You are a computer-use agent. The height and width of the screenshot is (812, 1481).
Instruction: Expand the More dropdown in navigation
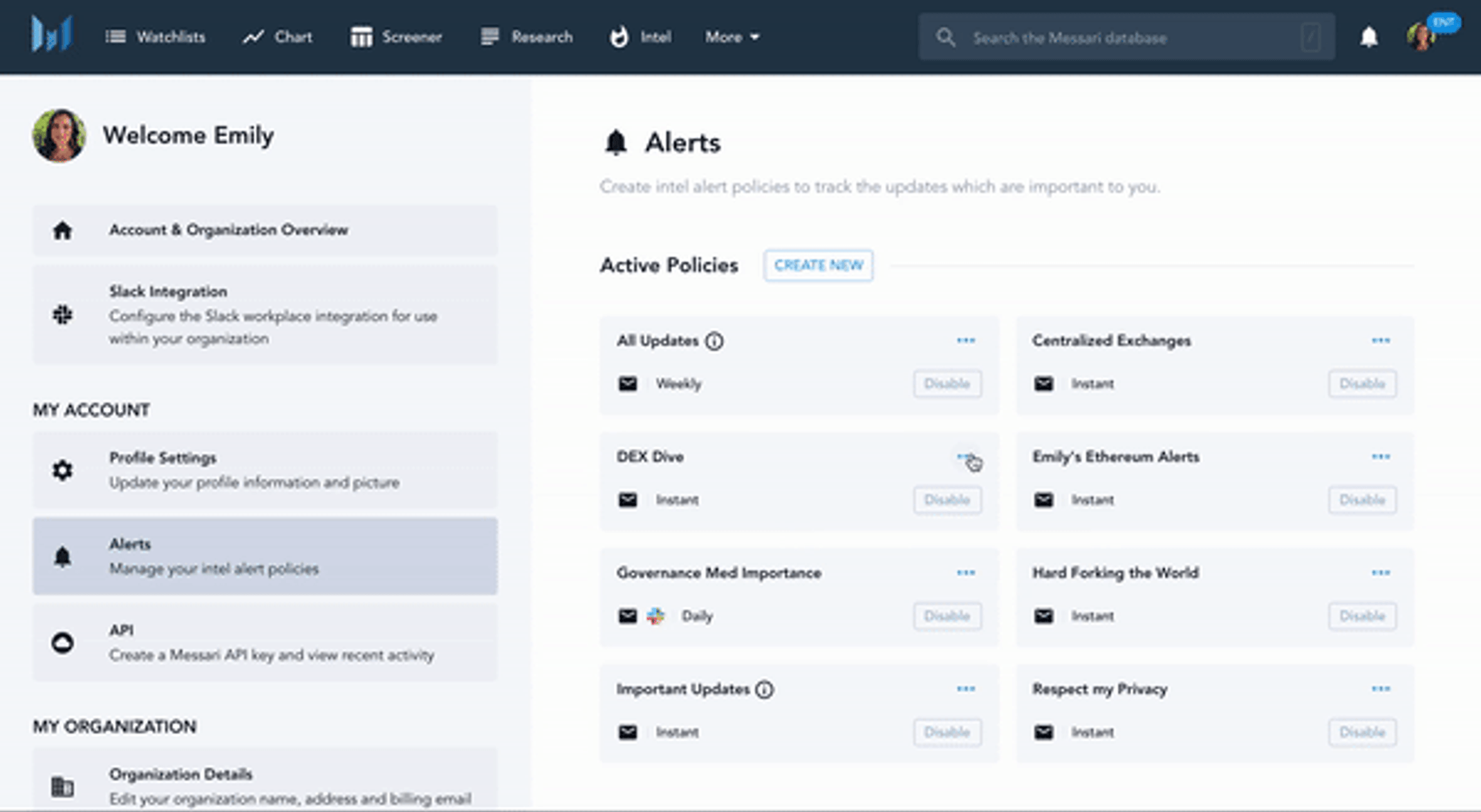732,37
